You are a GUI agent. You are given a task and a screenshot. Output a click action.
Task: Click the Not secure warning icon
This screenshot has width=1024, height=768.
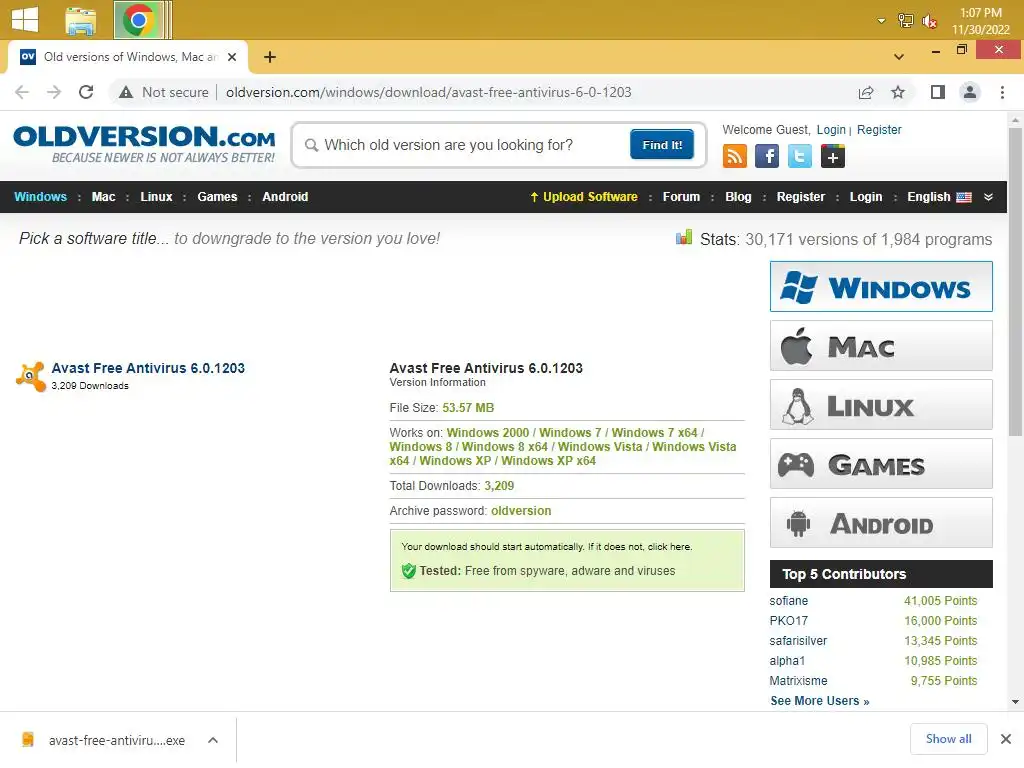pyautogui.click(x=126, y=92)
